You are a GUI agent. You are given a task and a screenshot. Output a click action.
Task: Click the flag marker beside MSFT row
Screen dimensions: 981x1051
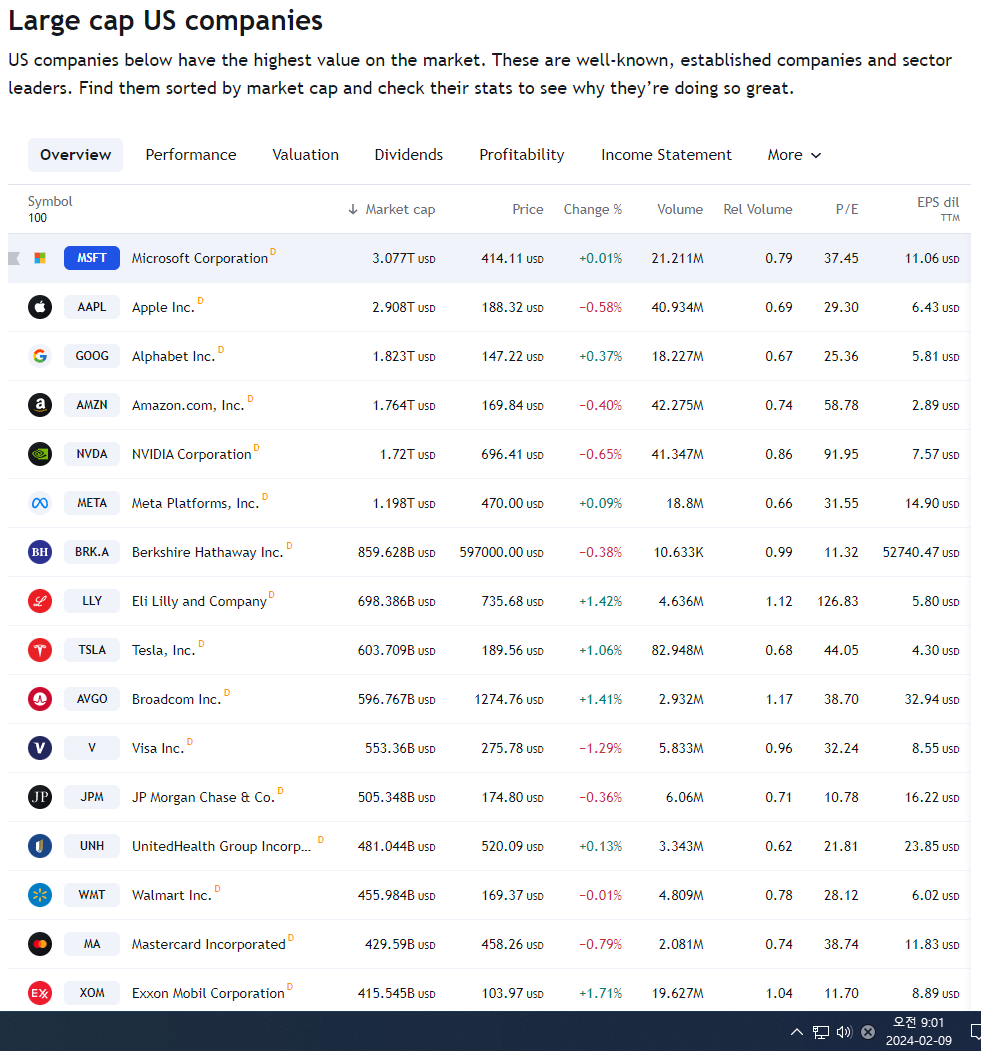(13, 258)
